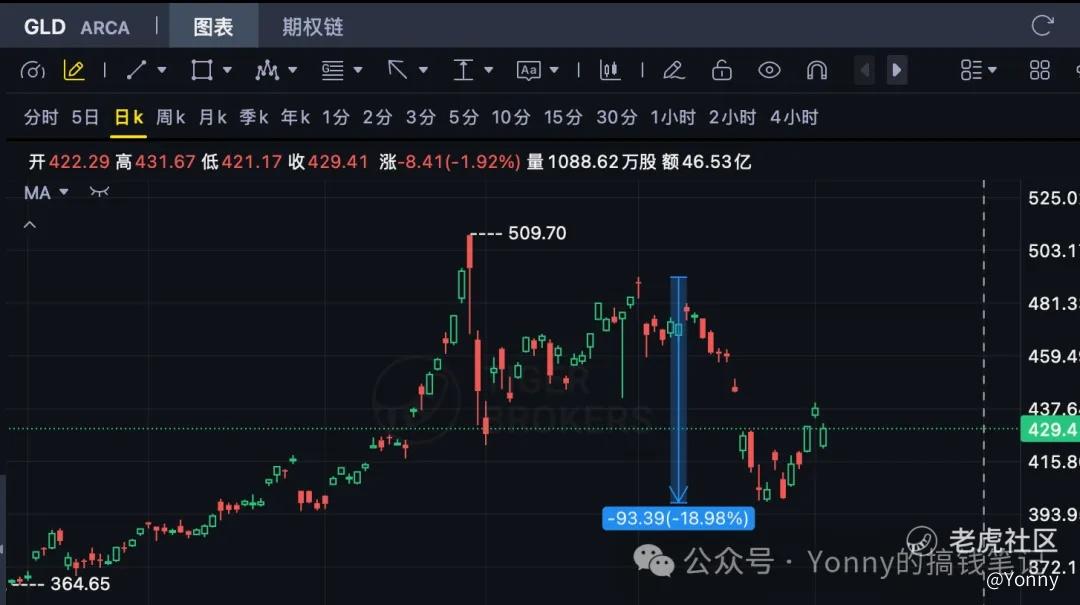Select the highlighted pencil drawing tool
Screen dimensions: 1080x605
click(74, 70)
